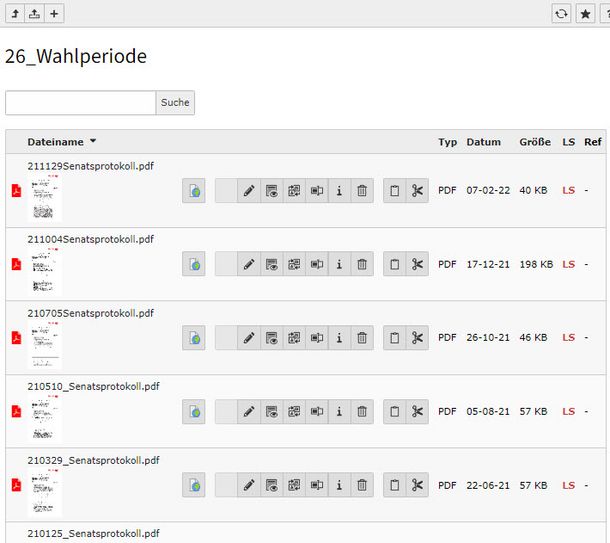Click the upload files icon in top toolbar
The image size is (610, 543).
point(34,13)
